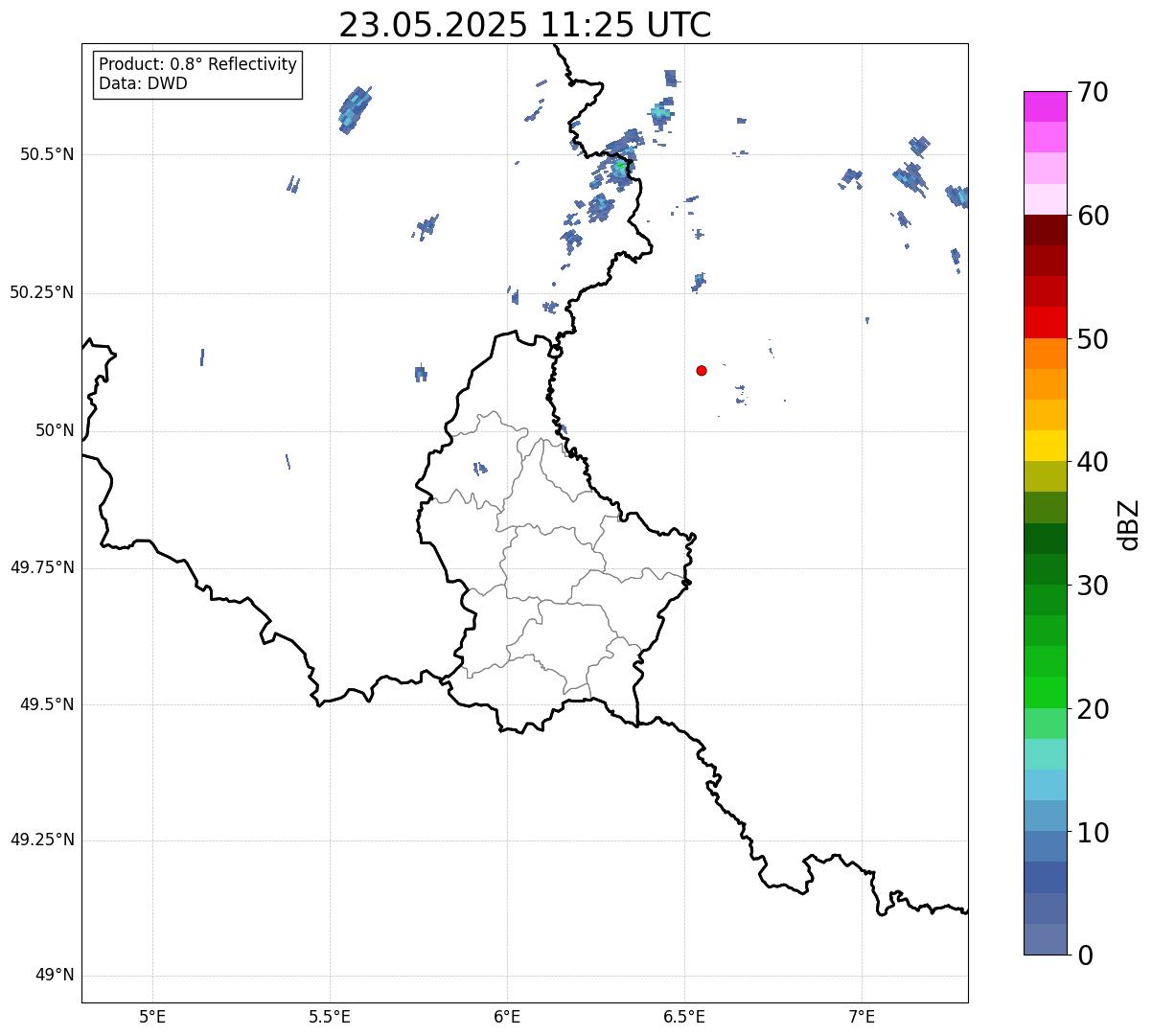Click the bright green colorbar segment above 20

(1045, 693)
